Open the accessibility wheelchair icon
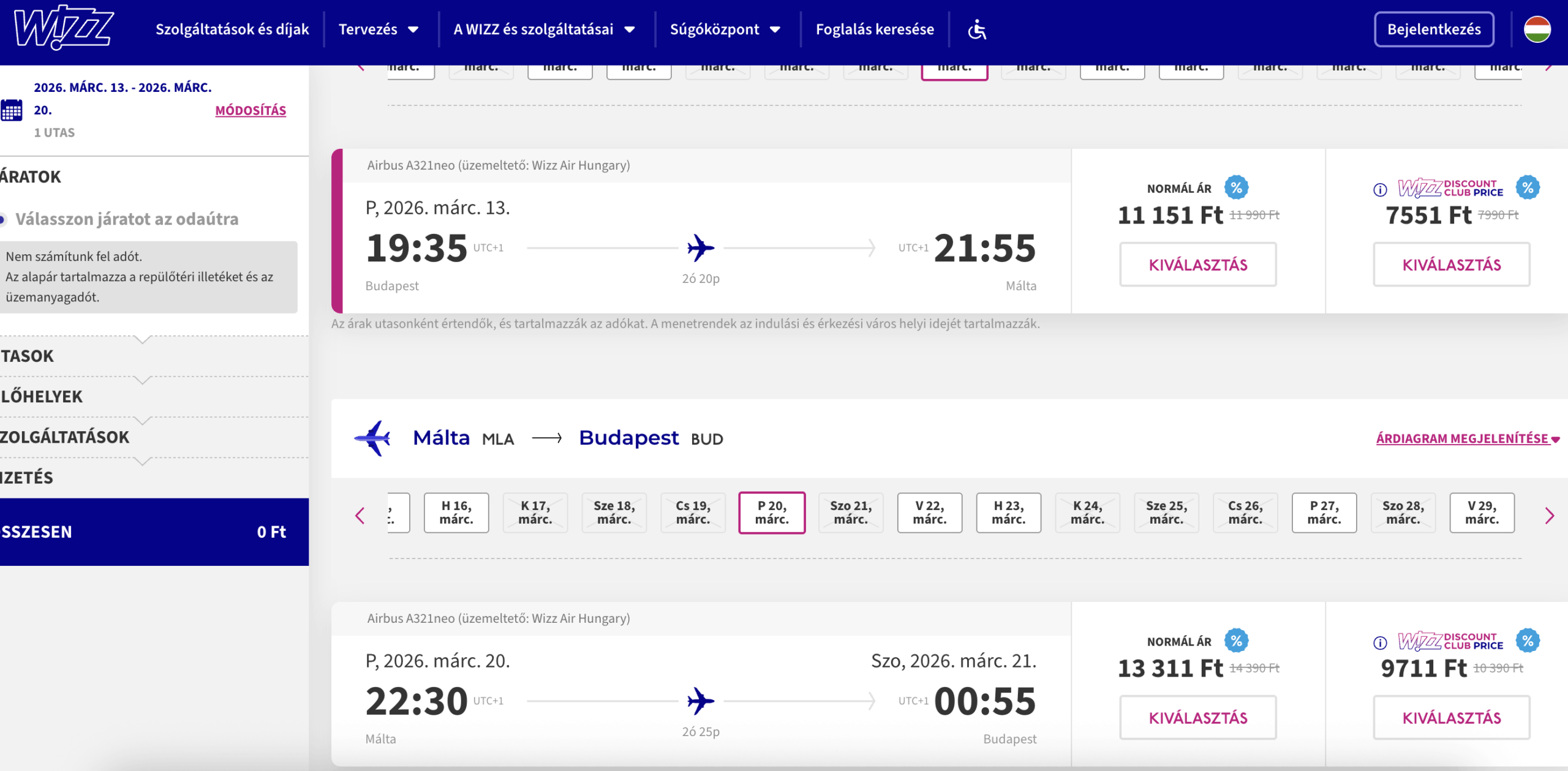Image resolution: width=1568 pixels, height=771 pixels. (977, 29)
